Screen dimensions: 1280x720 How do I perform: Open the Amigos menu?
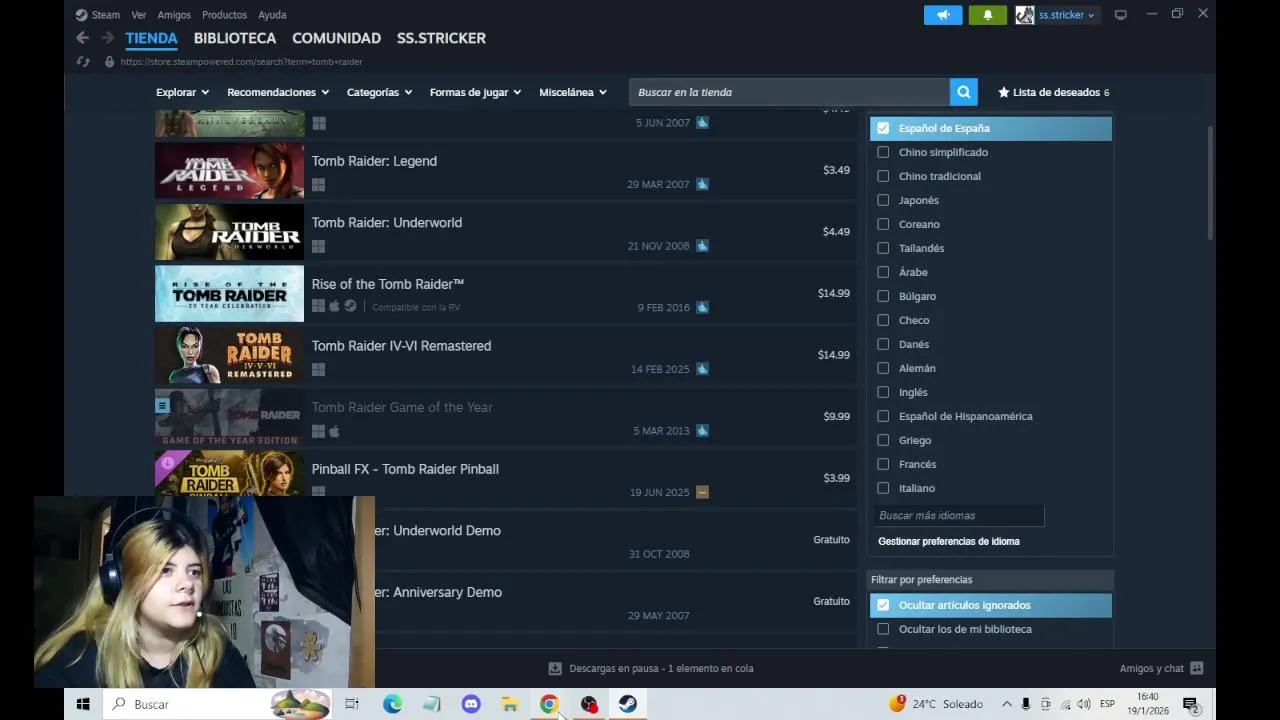pos(174,15)
